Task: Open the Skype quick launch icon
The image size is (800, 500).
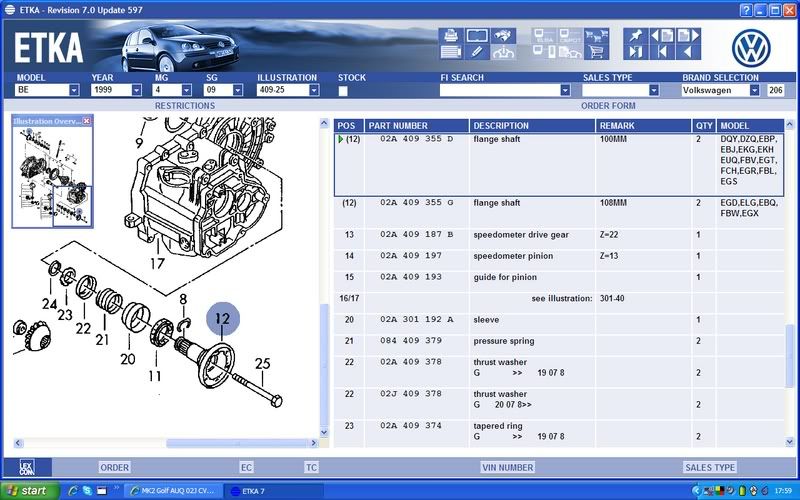Action: click(87, 491)
